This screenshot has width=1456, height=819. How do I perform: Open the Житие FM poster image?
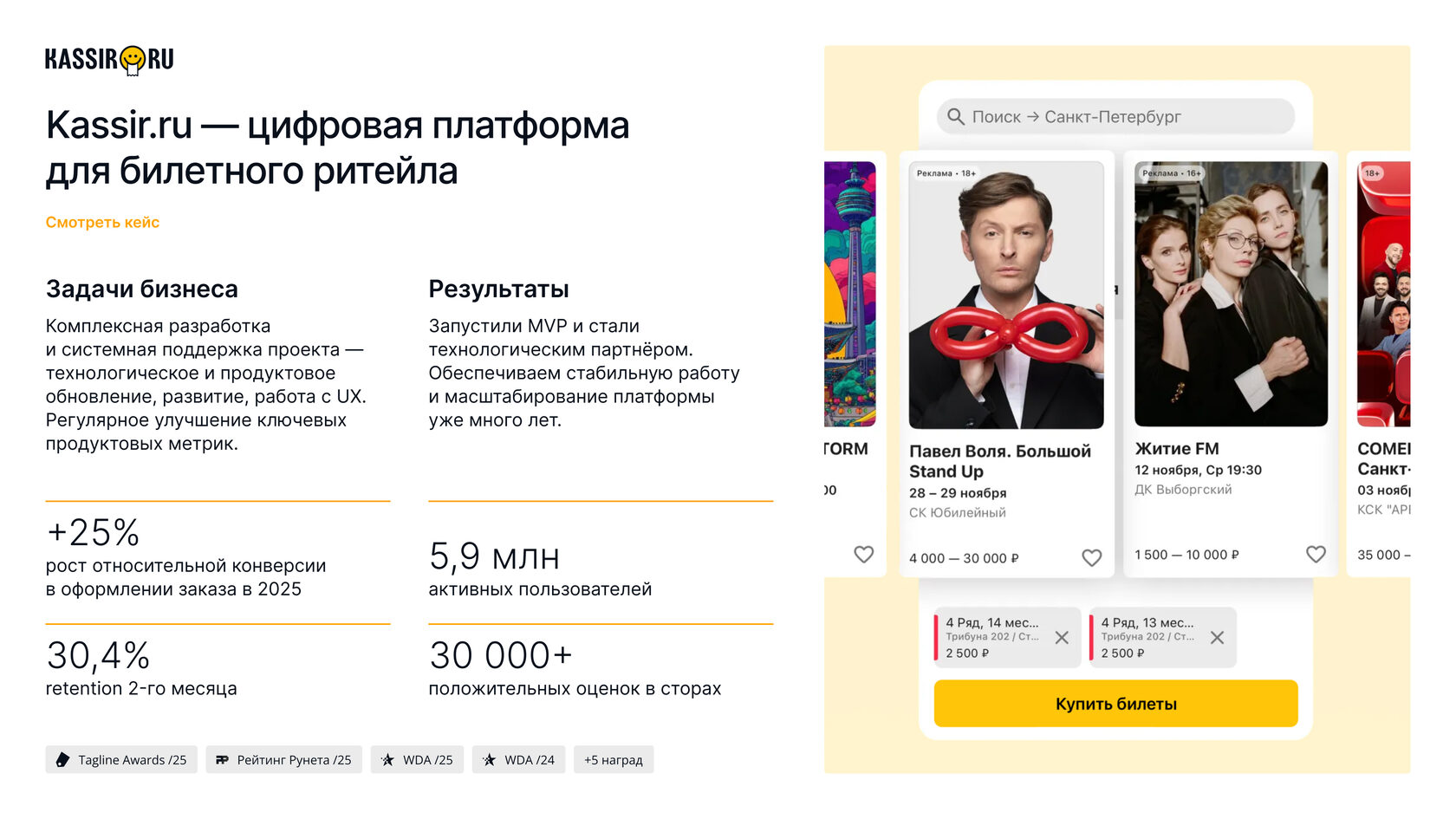(1231, 294)
